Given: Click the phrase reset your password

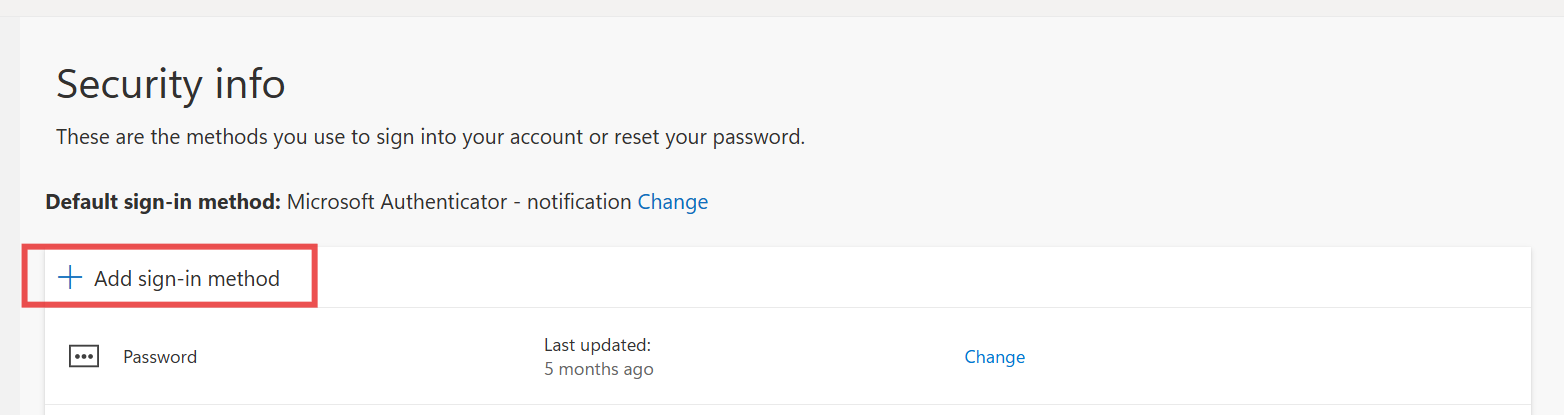Looking at the screenshot, I should (x=706, y=137).
